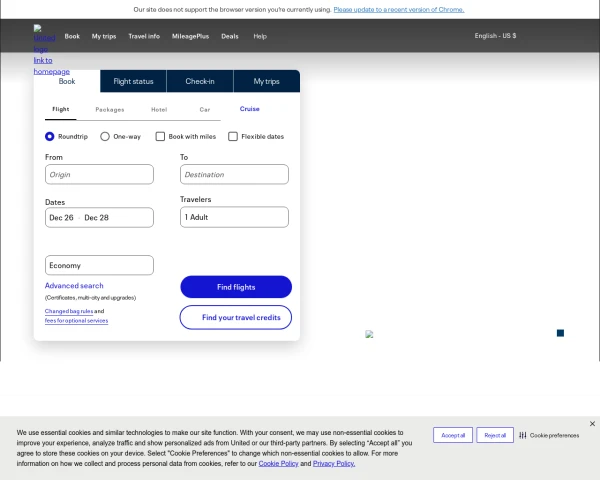The image size is (600, 480).
Task: Select the Roundtrip radio button
Action: click(50, 136)
